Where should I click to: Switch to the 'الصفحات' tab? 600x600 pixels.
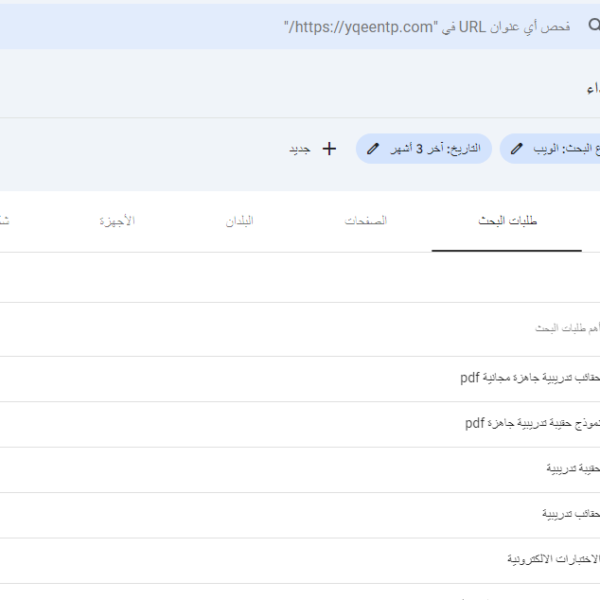pos(365,221)
